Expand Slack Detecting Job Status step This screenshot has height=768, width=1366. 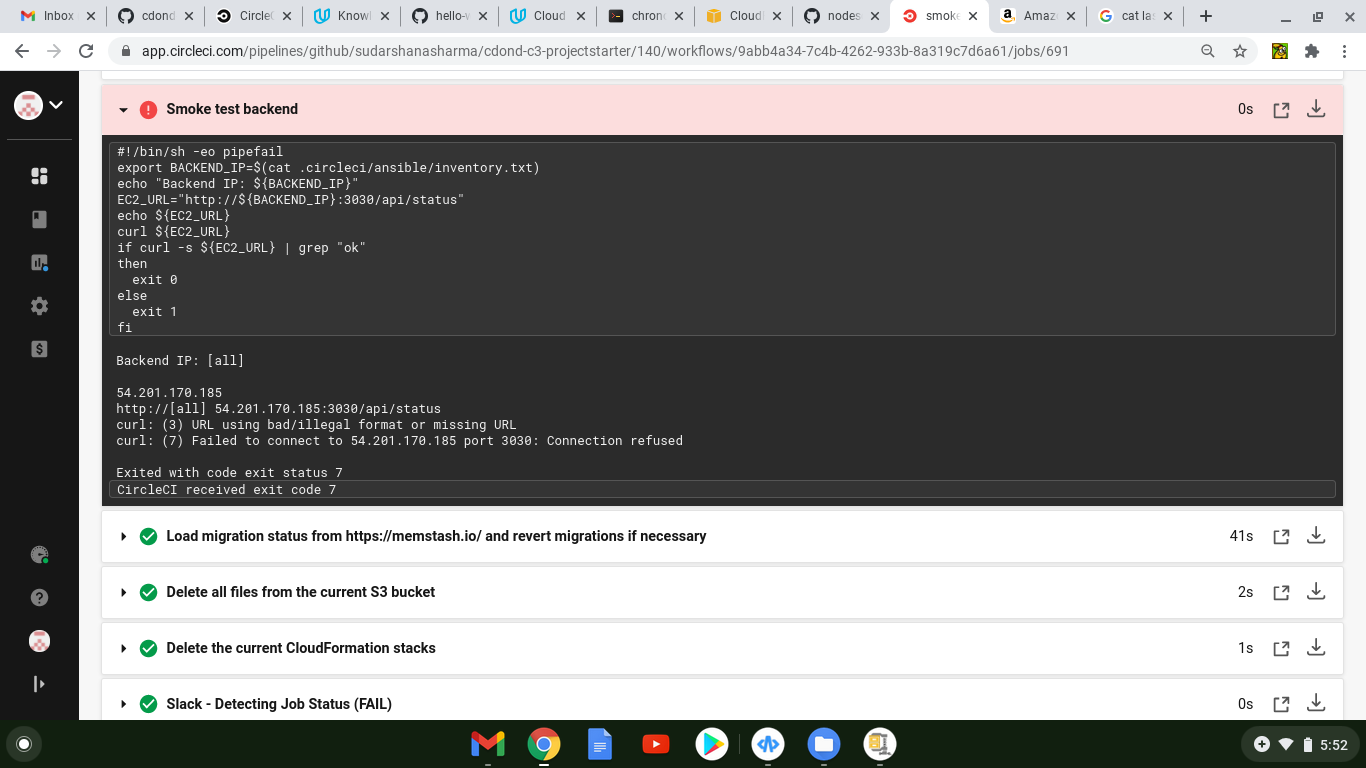[x=124, y=705]
